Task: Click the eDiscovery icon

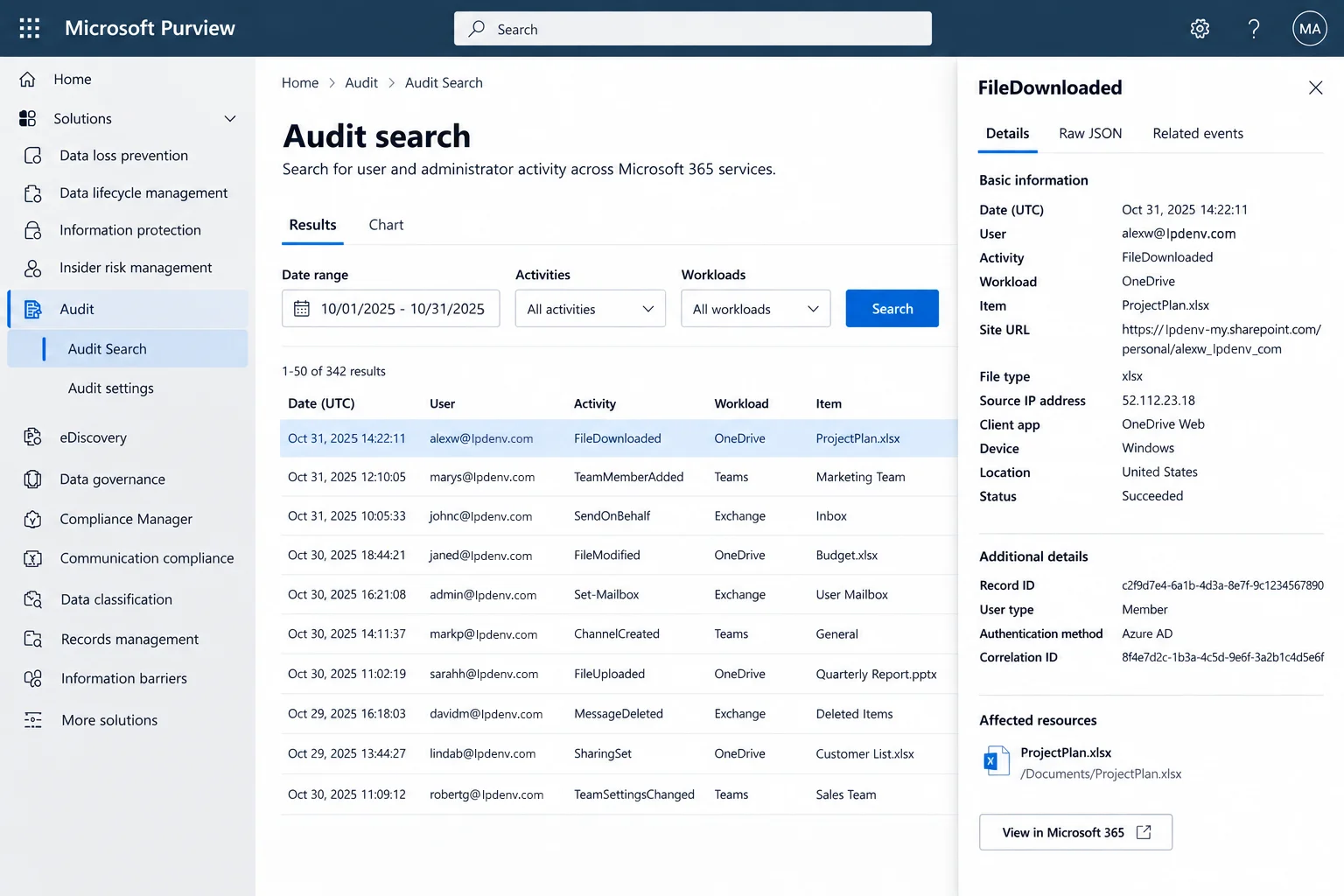Action: [x=33, y=437]
